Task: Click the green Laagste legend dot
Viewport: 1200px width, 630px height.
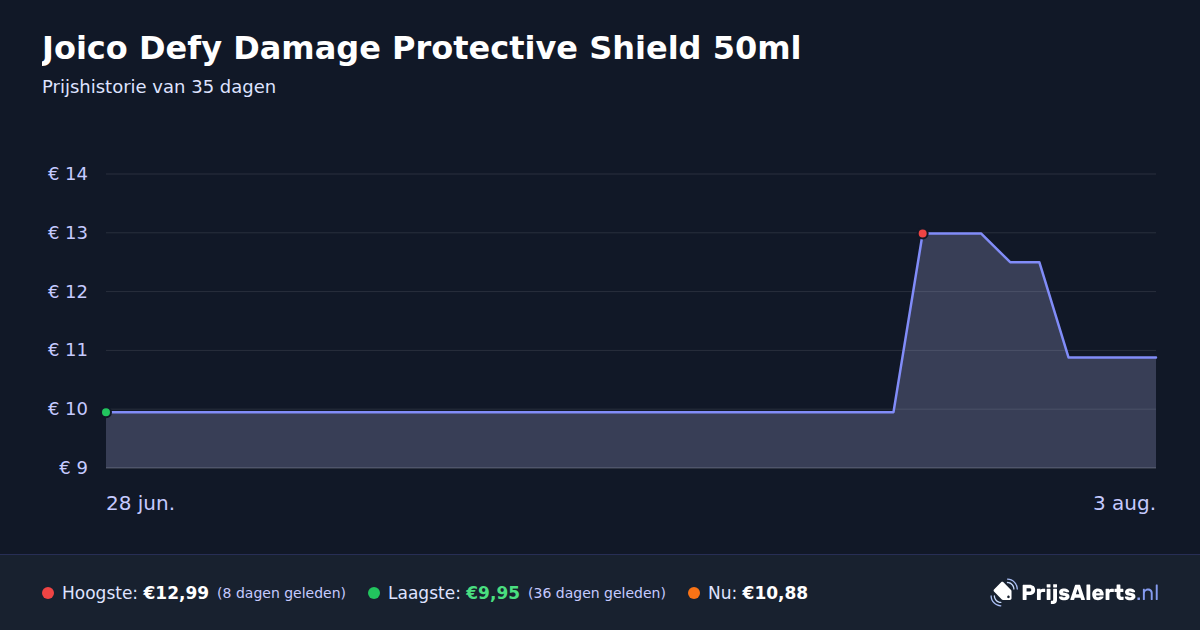Action: coord(374,593)
